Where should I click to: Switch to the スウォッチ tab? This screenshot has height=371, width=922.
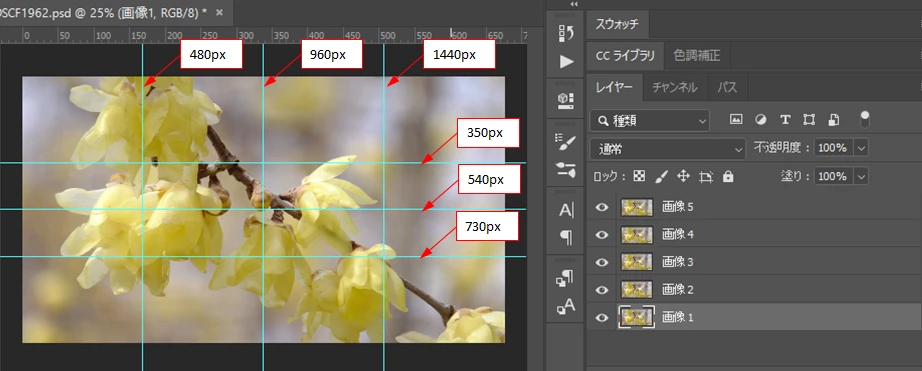coord(617,25)
